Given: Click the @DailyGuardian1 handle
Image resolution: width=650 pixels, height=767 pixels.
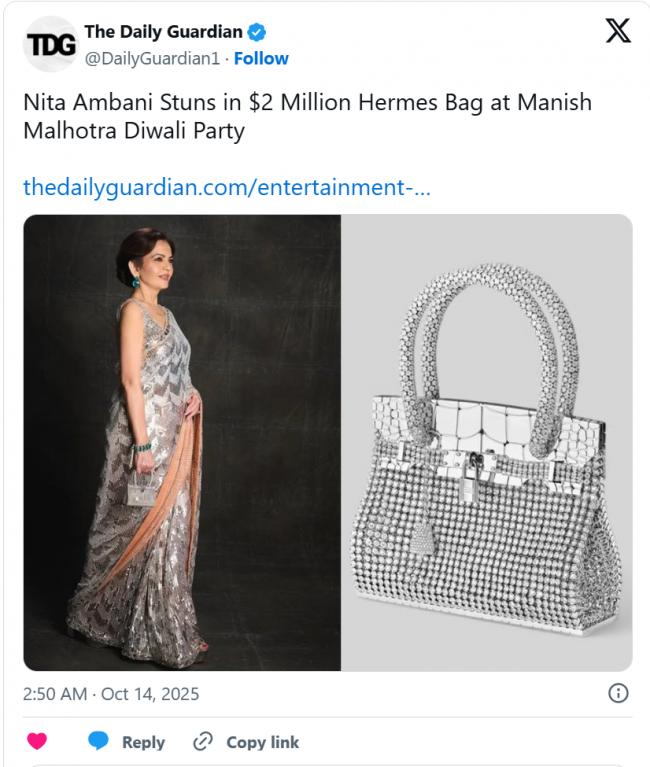Looking at the screenshot, I should pos(152,58).
